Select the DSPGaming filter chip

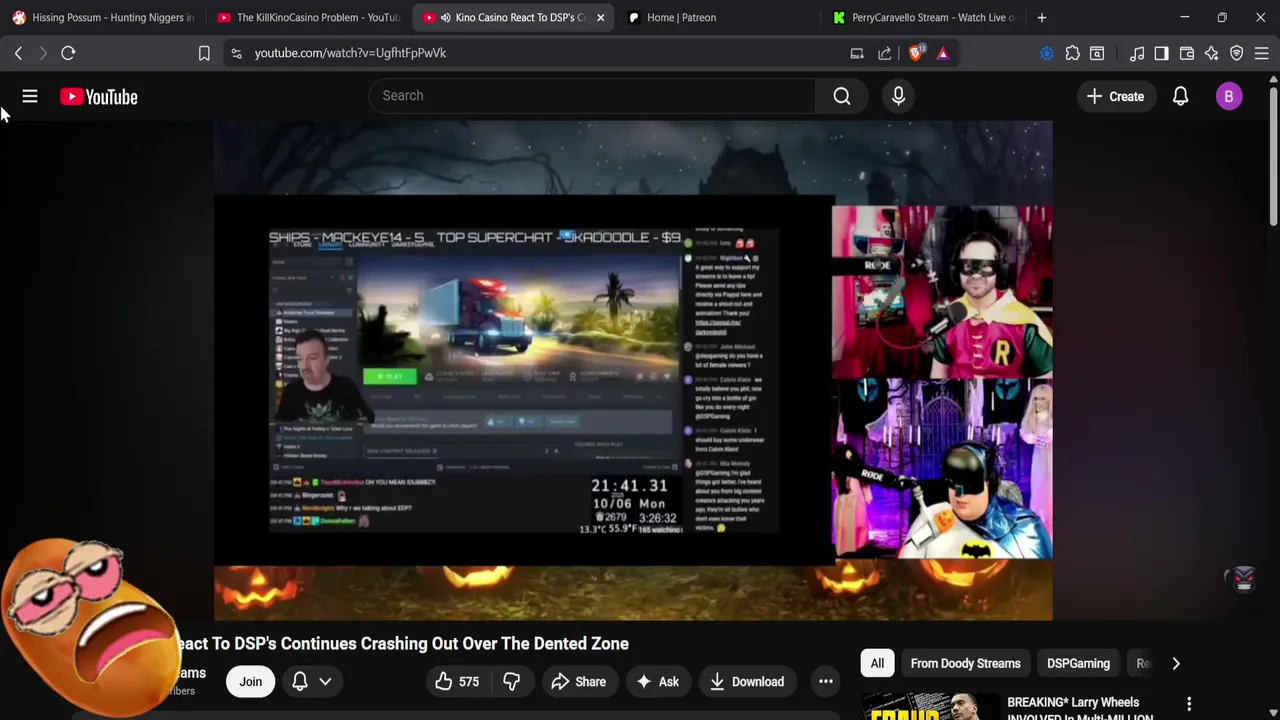point(1078,664)
